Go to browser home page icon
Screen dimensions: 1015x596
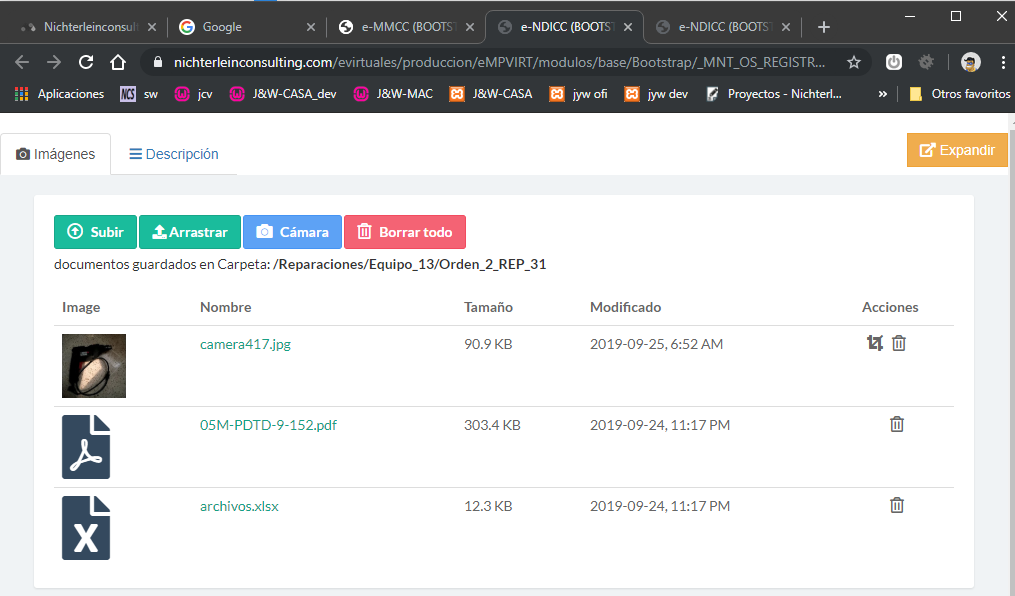pos(118,62)
